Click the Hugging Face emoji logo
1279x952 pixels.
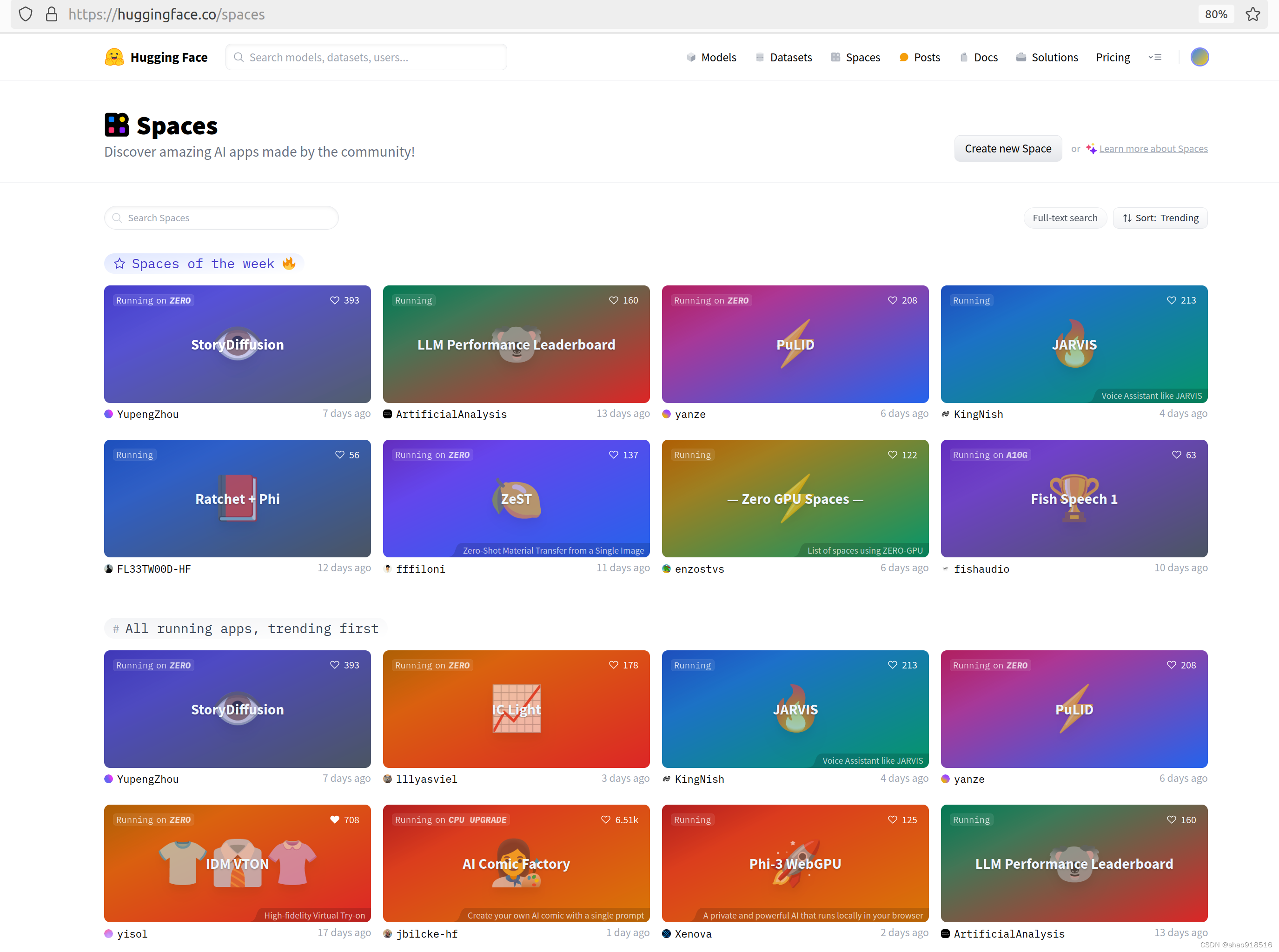[114, 57]
